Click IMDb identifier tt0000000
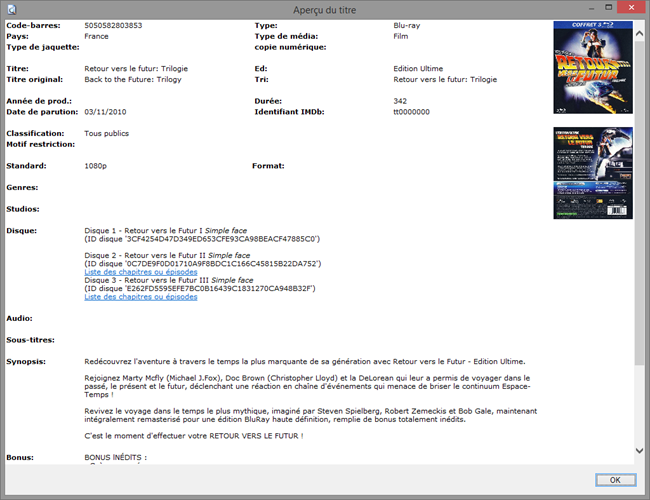 [x=411, y=112]
